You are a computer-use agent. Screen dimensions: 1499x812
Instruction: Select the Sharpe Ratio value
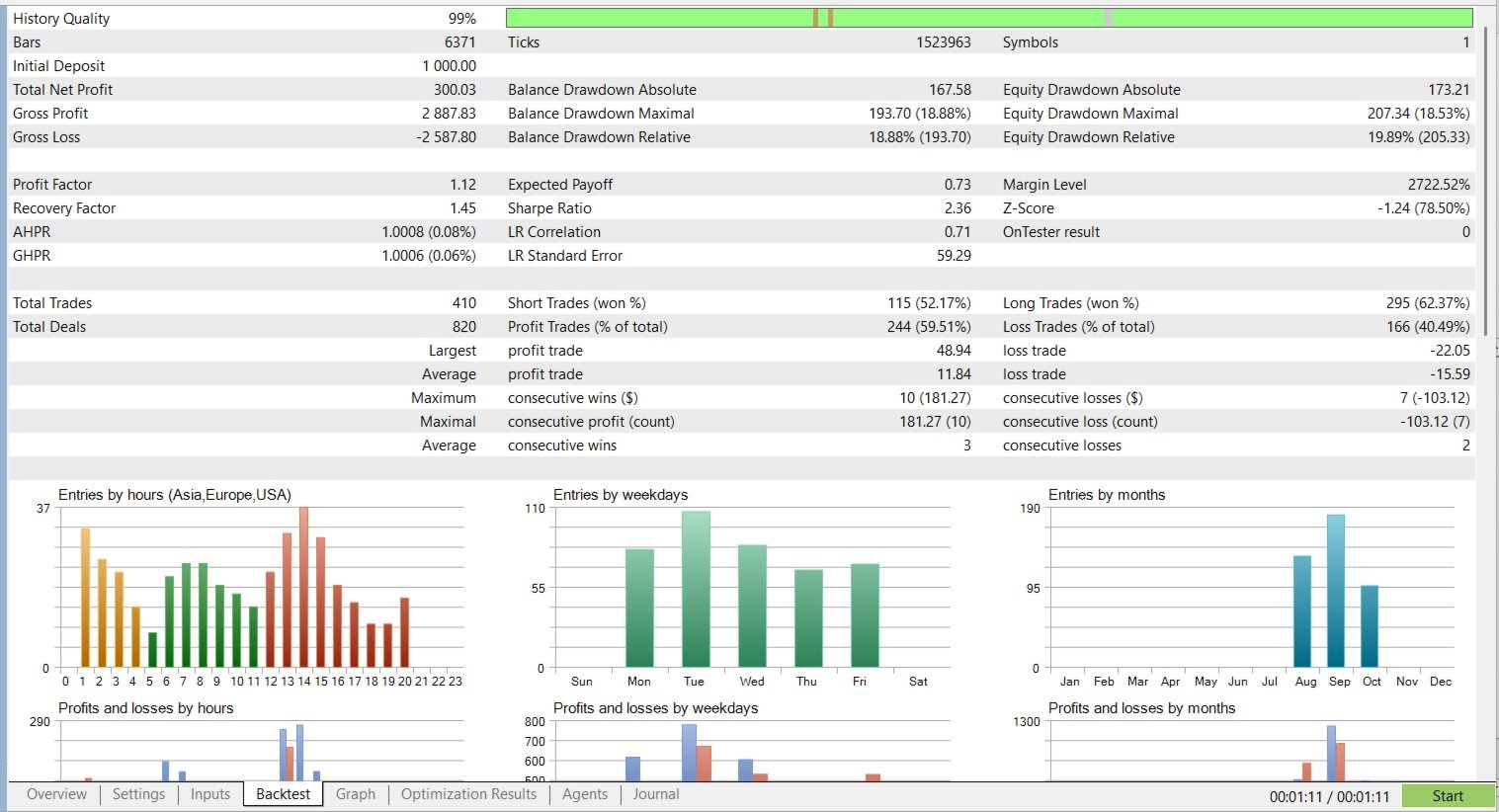(x=958, y=208)
